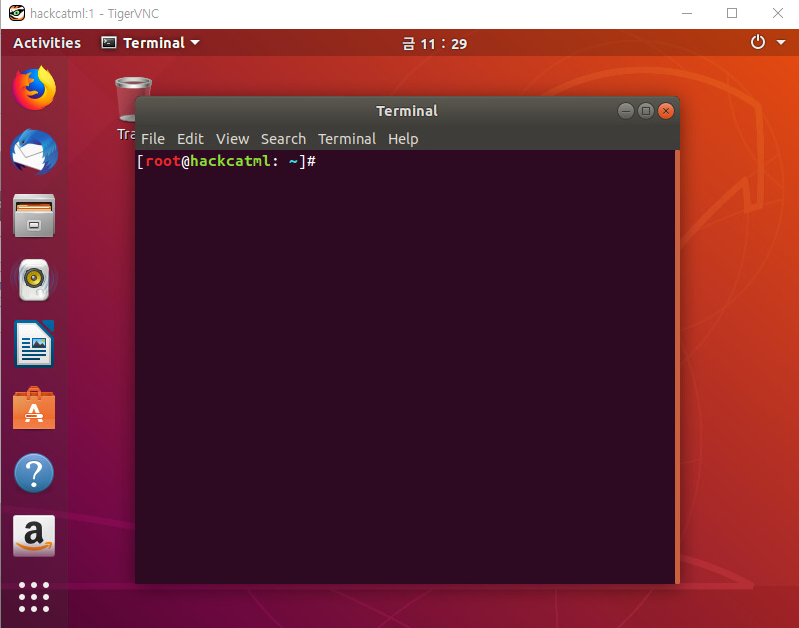Close the Terminal window

coord(665,111)
